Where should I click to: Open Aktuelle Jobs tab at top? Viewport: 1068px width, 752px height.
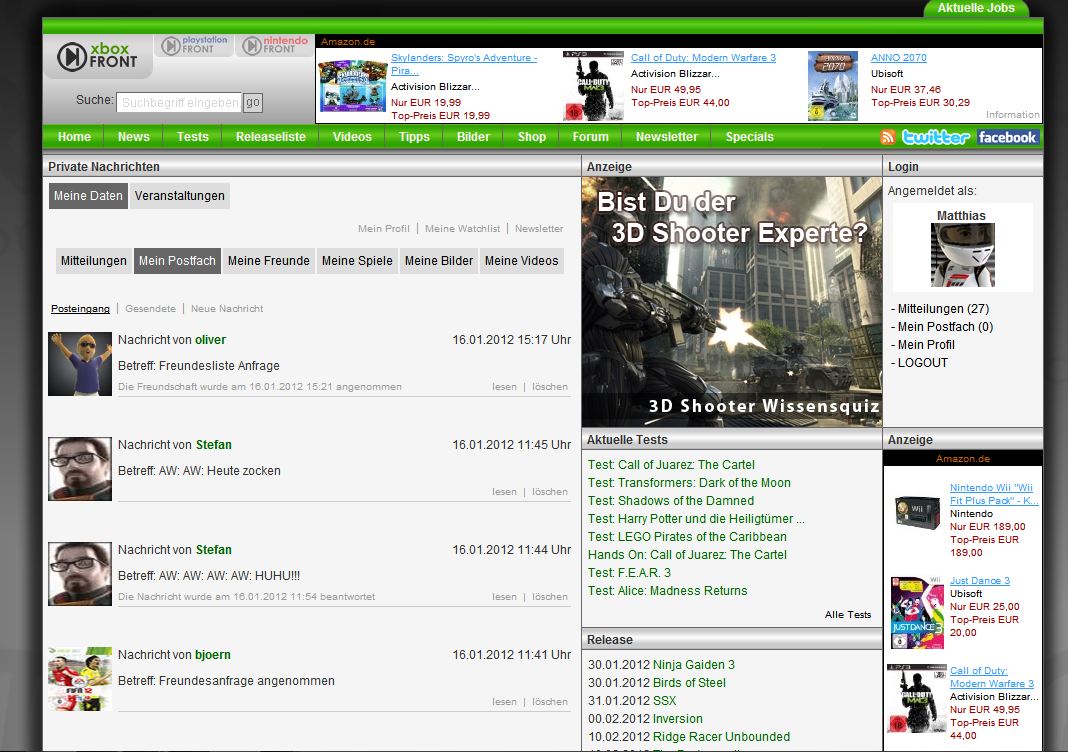[x=975, y=8]
